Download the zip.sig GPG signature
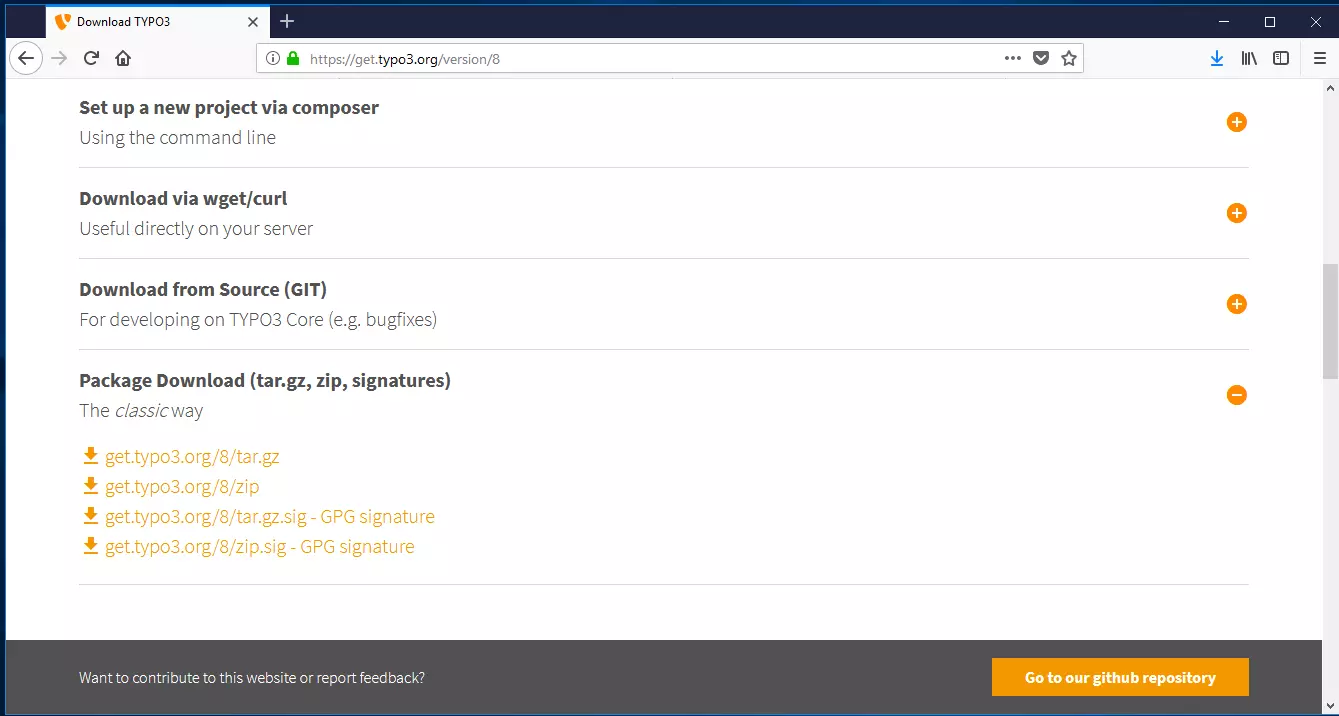This screenshot has height=716, width=1339. (259, 547)
